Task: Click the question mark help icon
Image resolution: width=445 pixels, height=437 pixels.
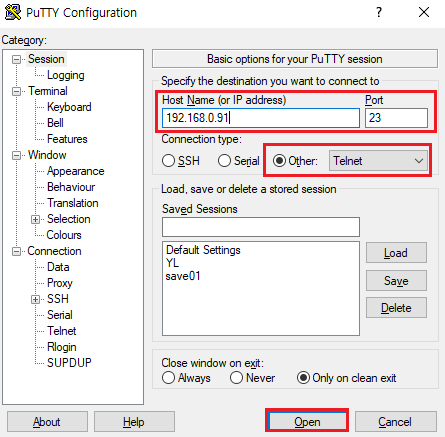Action: tap(379, 13)
